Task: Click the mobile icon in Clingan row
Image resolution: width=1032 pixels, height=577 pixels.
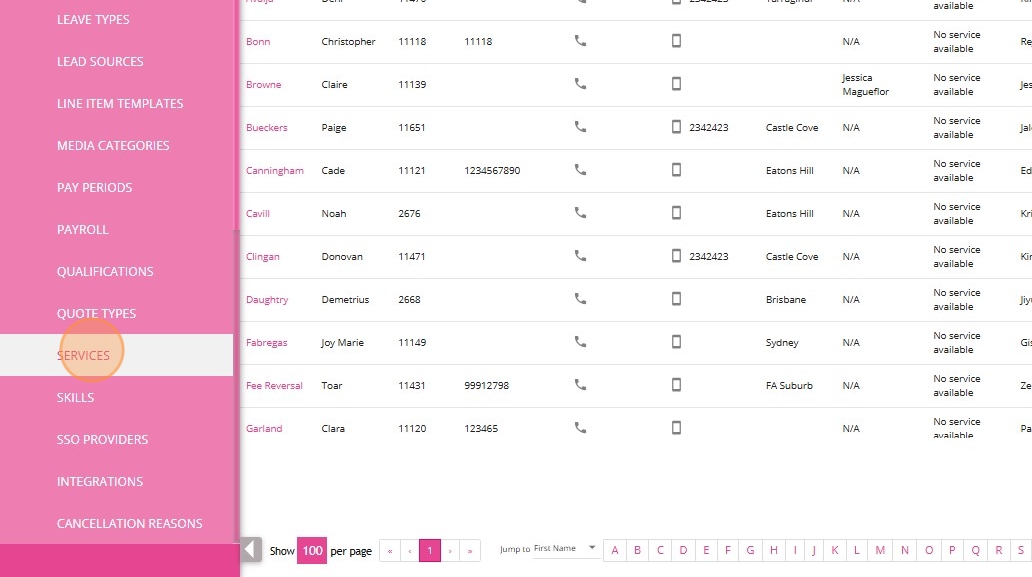Action: tap(676, 255)
